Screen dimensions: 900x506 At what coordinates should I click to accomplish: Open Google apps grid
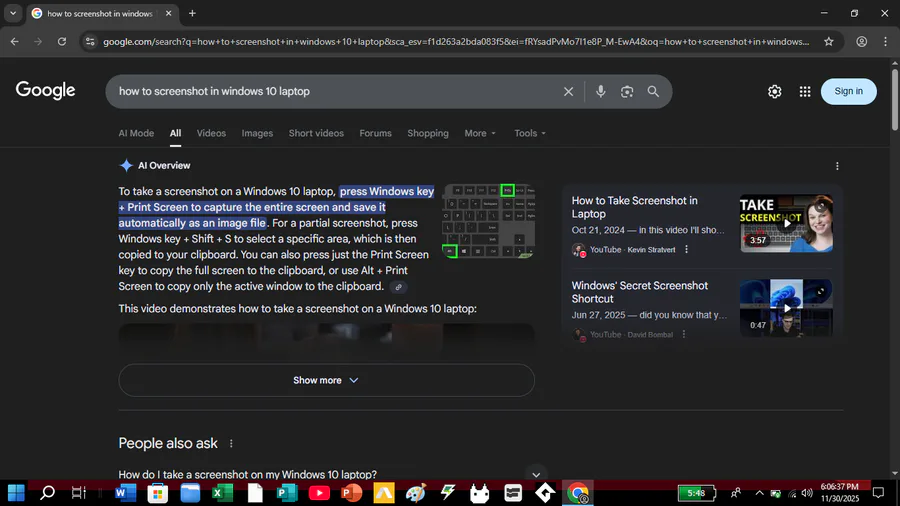pyautogui.click(x=805, y=91)
